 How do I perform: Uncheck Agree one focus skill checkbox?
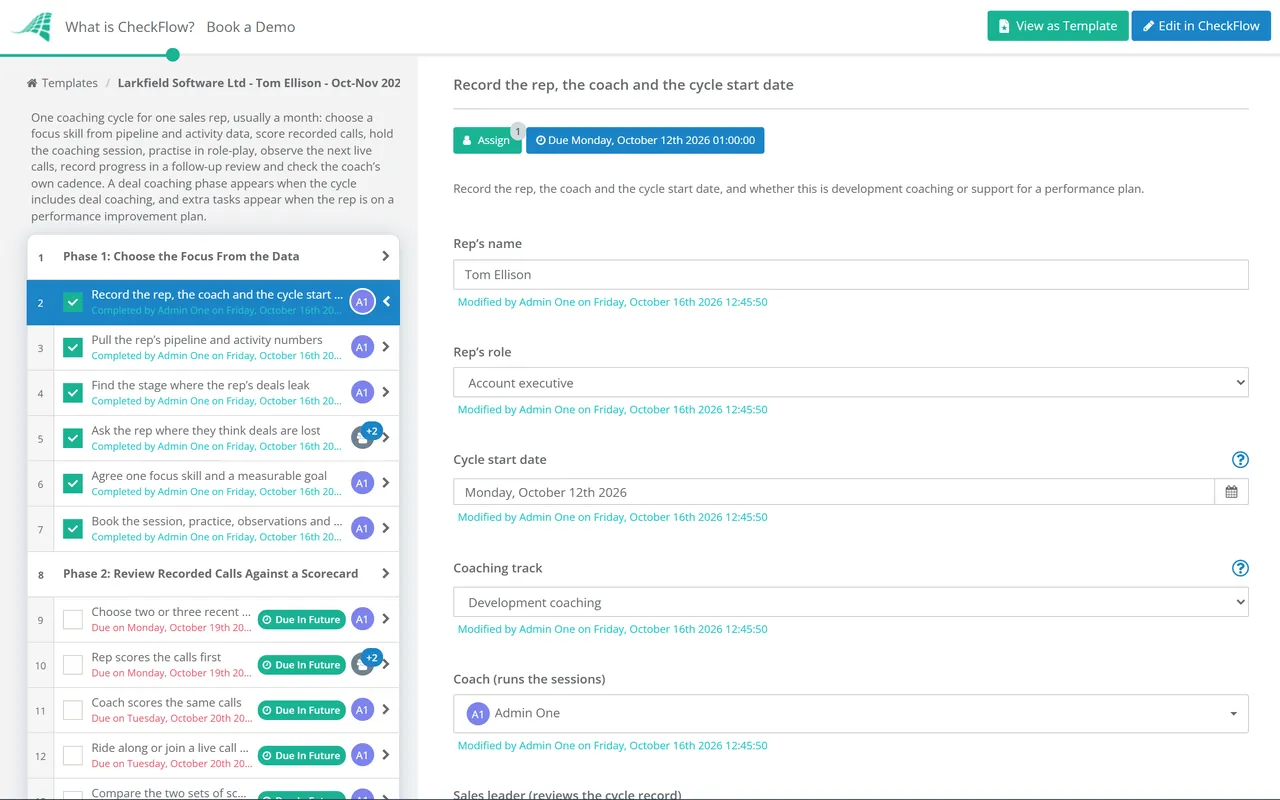pyautogui.click(x=73, y=484)
